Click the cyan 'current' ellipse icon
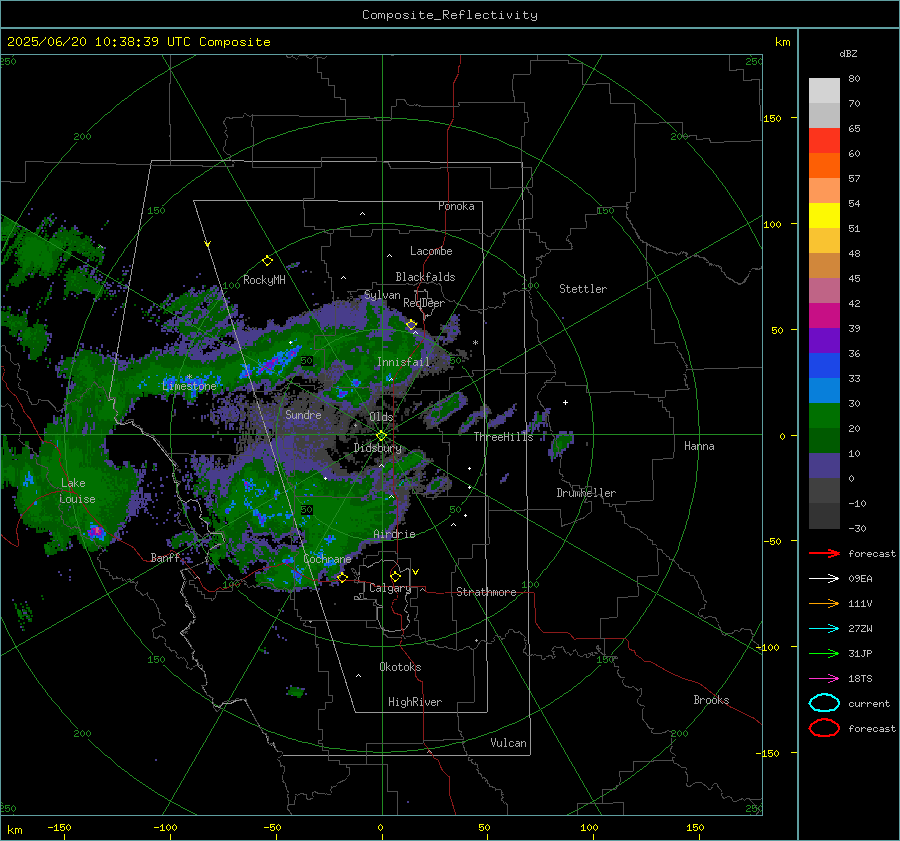 (824, 703)
